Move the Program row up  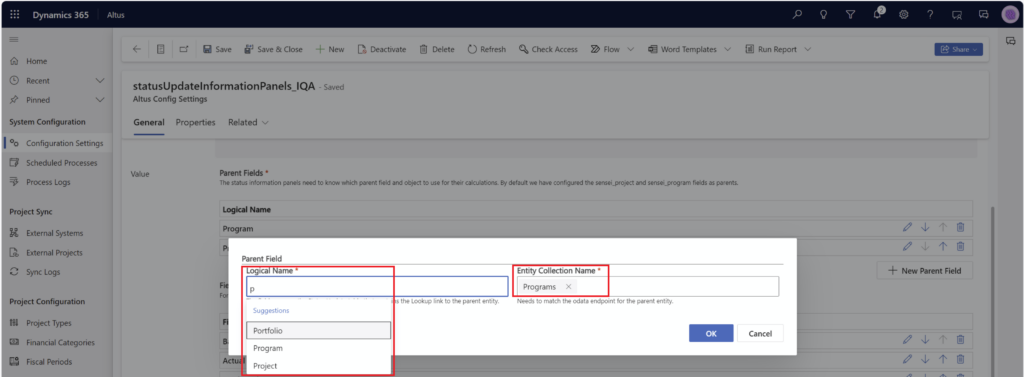942,227
